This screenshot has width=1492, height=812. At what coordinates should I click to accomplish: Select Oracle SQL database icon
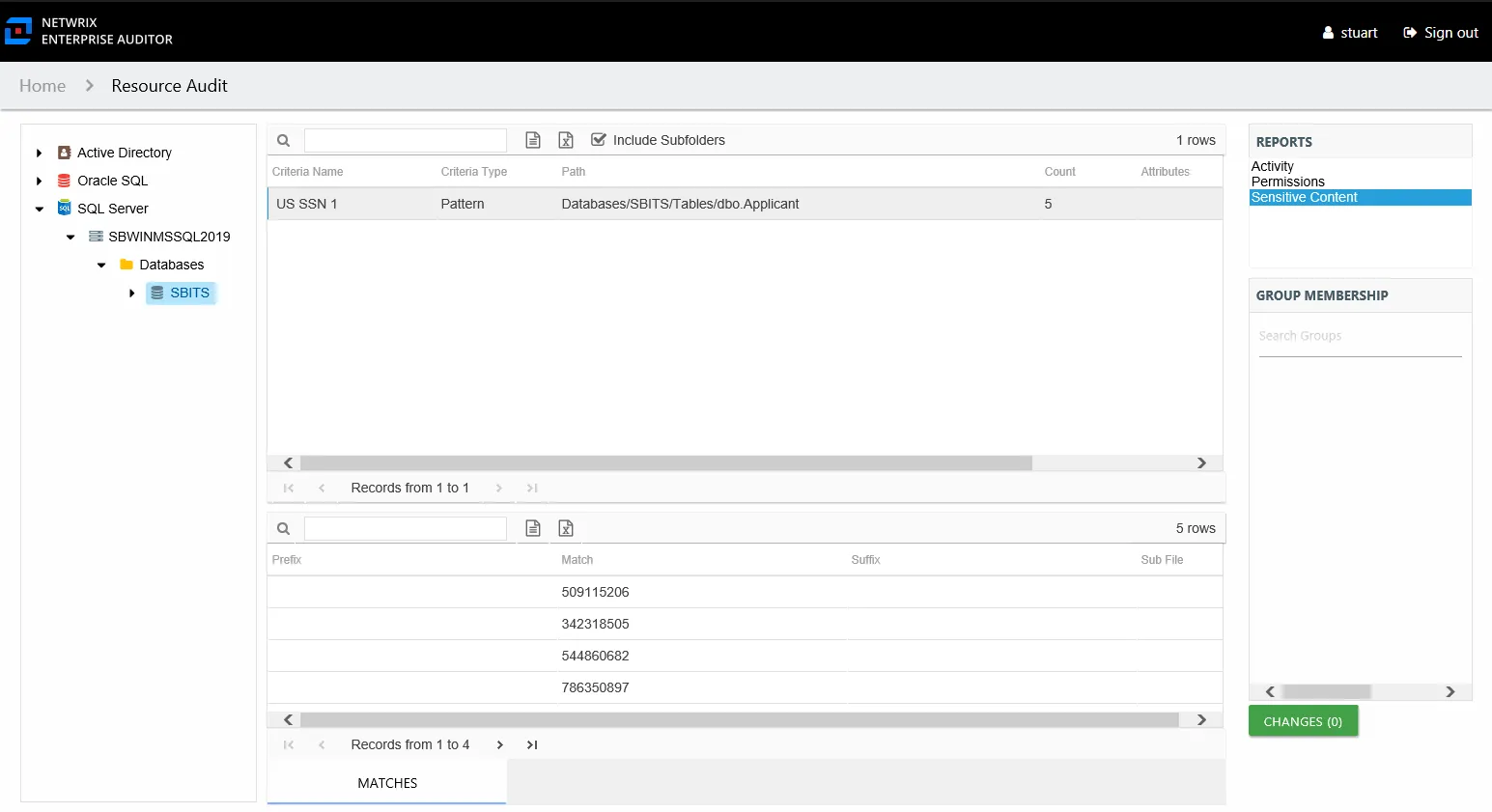64,181
